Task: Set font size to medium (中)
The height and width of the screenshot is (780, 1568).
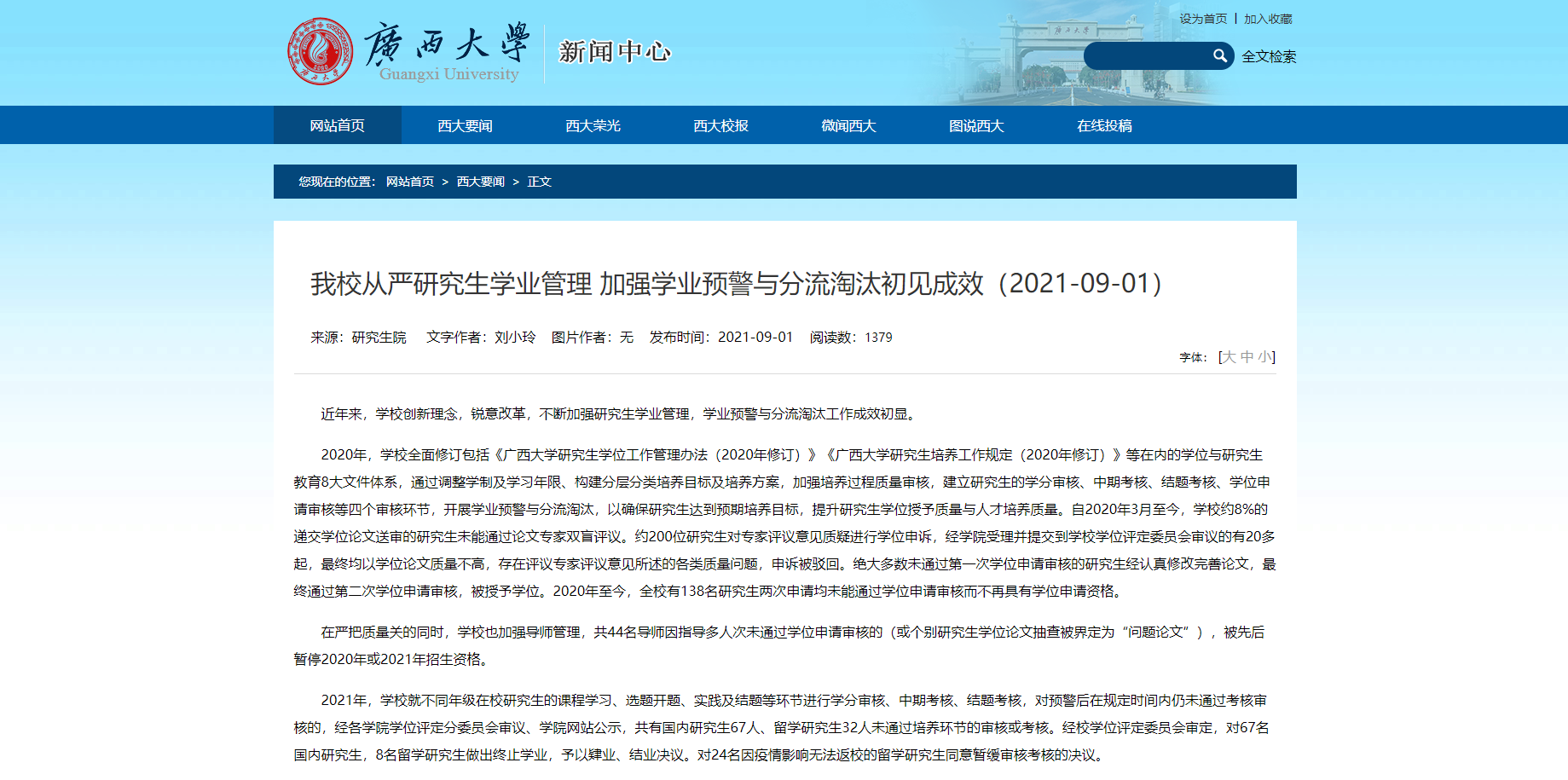Action: pyautogui.click(x=1247, y=357)
